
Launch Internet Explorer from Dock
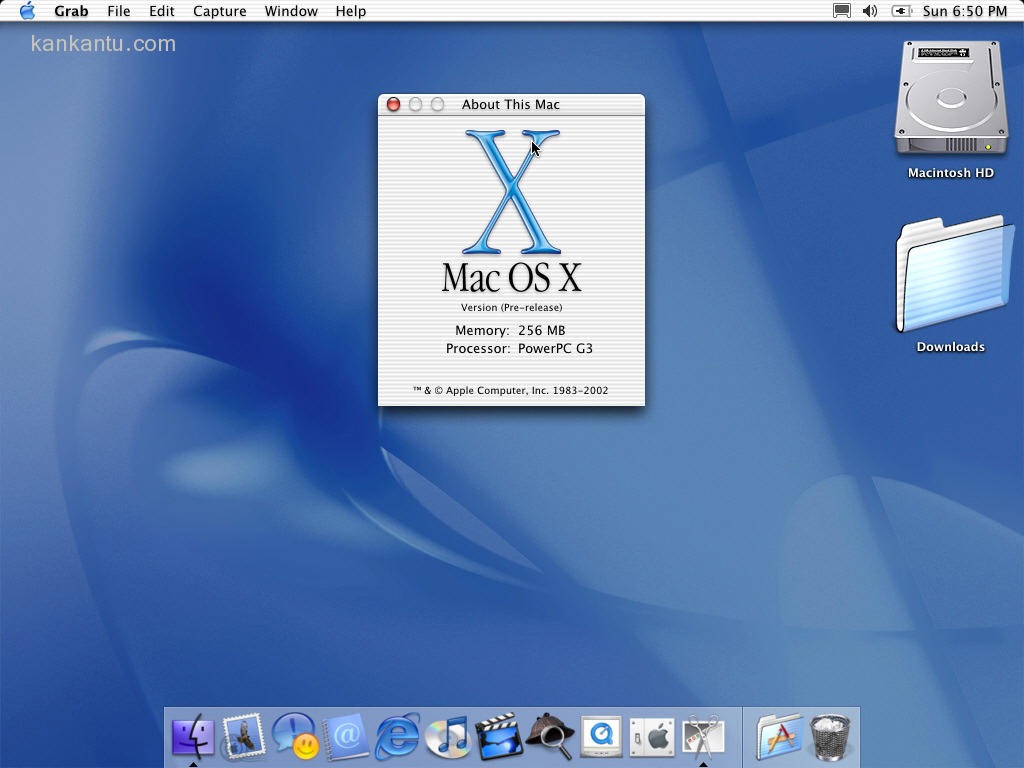click(397, 738)
